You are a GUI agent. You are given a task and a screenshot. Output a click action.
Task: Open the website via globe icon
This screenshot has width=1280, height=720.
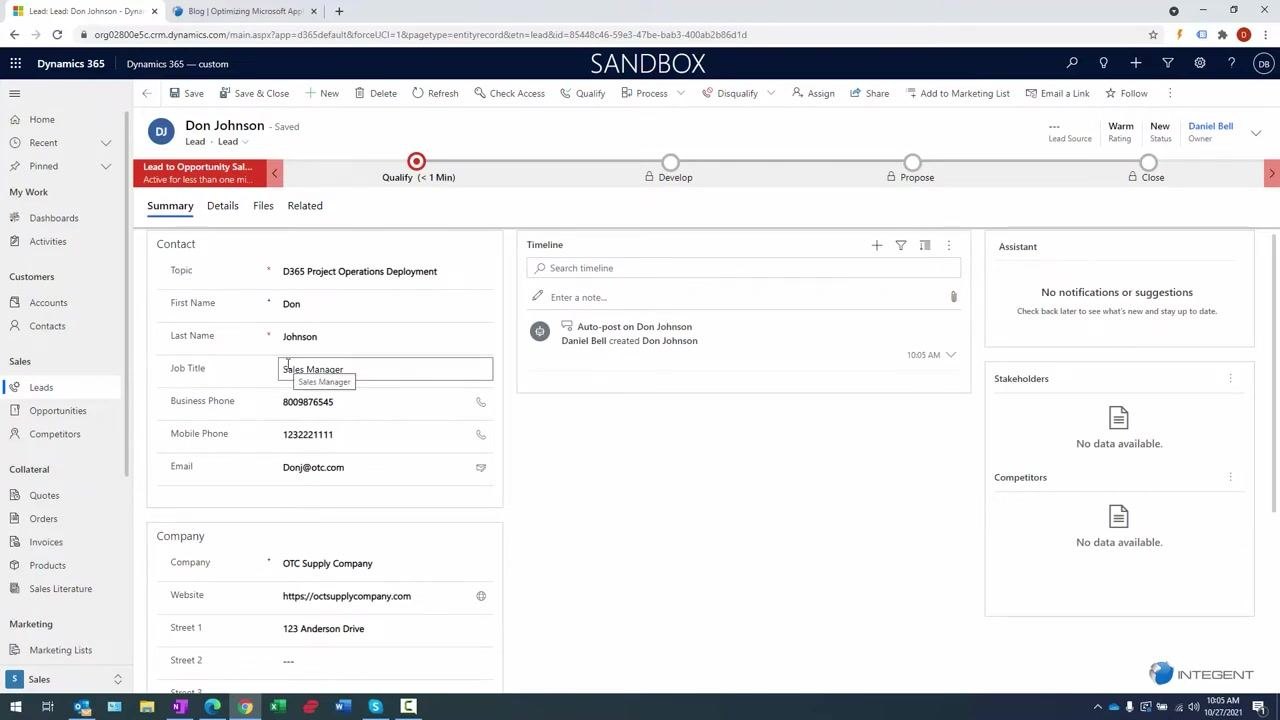481,596
